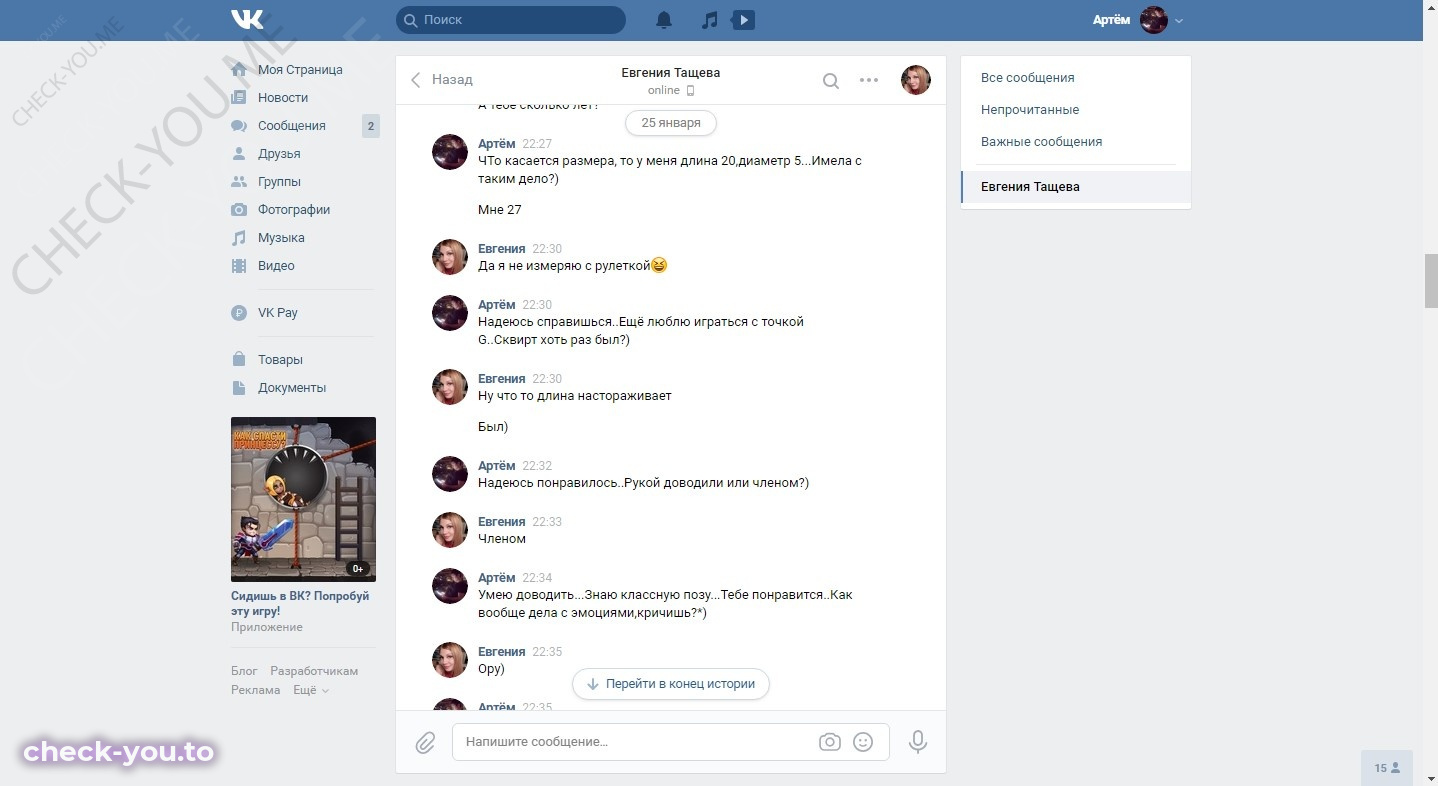Go to Моя Страница
This screenshot has height=786, width=1438.
(300, 70)
